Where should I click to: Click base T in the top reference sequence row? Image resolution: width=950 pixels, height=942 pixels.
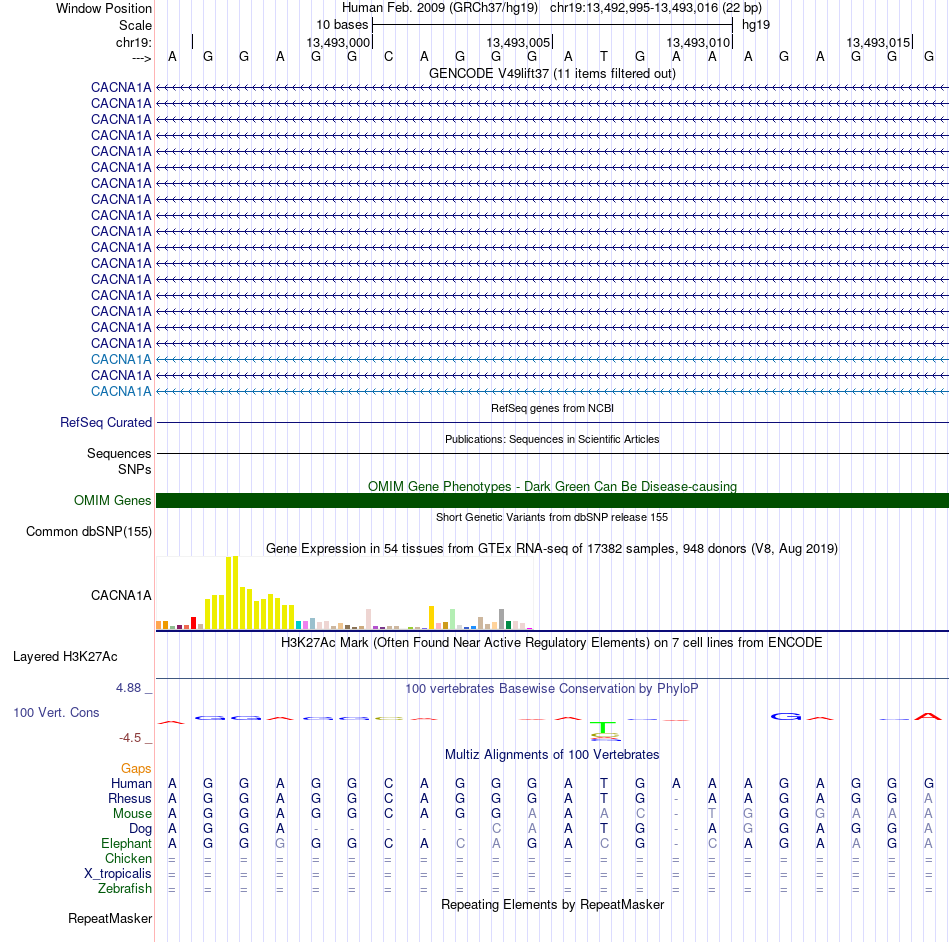[x=603, y=56]
